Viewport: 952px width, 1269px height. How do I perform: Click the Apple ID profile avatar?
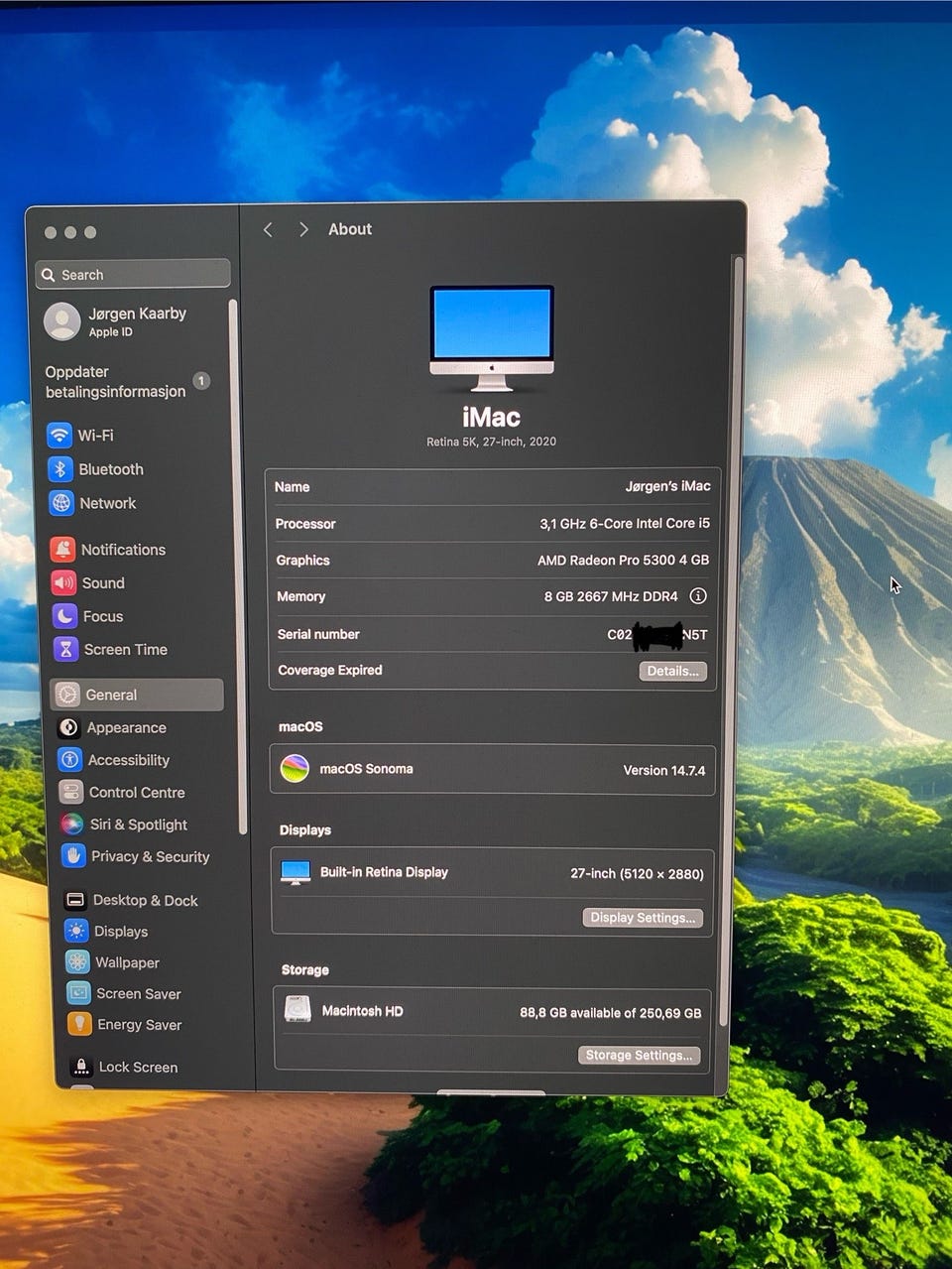pos(61,321)
